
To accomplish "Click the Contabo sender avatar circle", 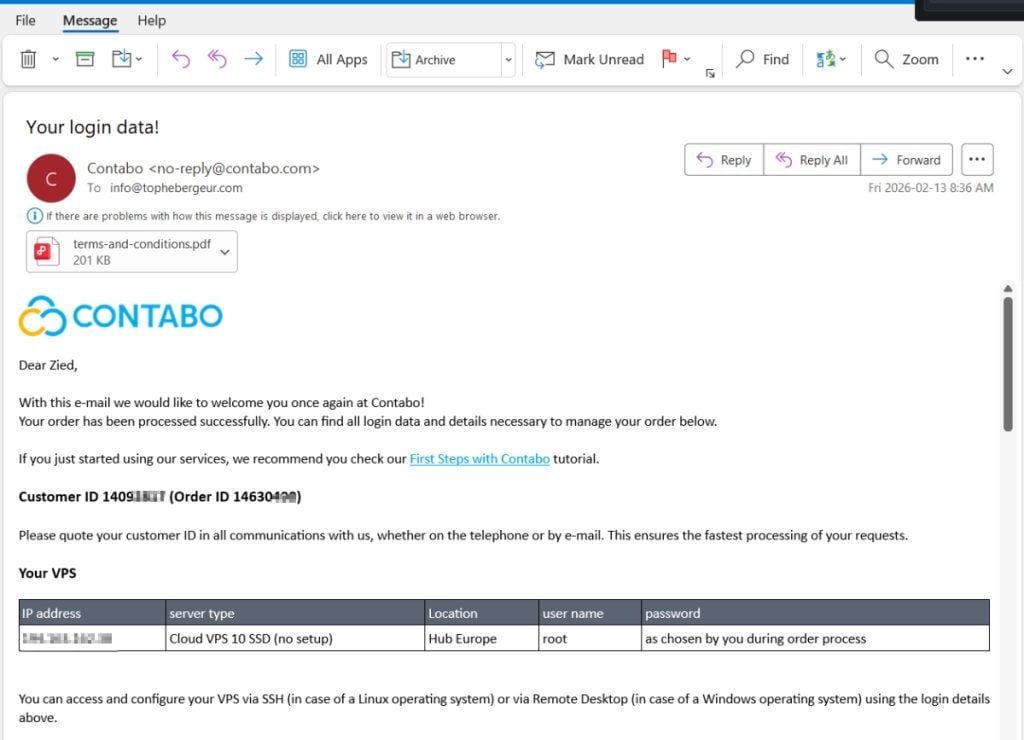I will tap(50, 178).
